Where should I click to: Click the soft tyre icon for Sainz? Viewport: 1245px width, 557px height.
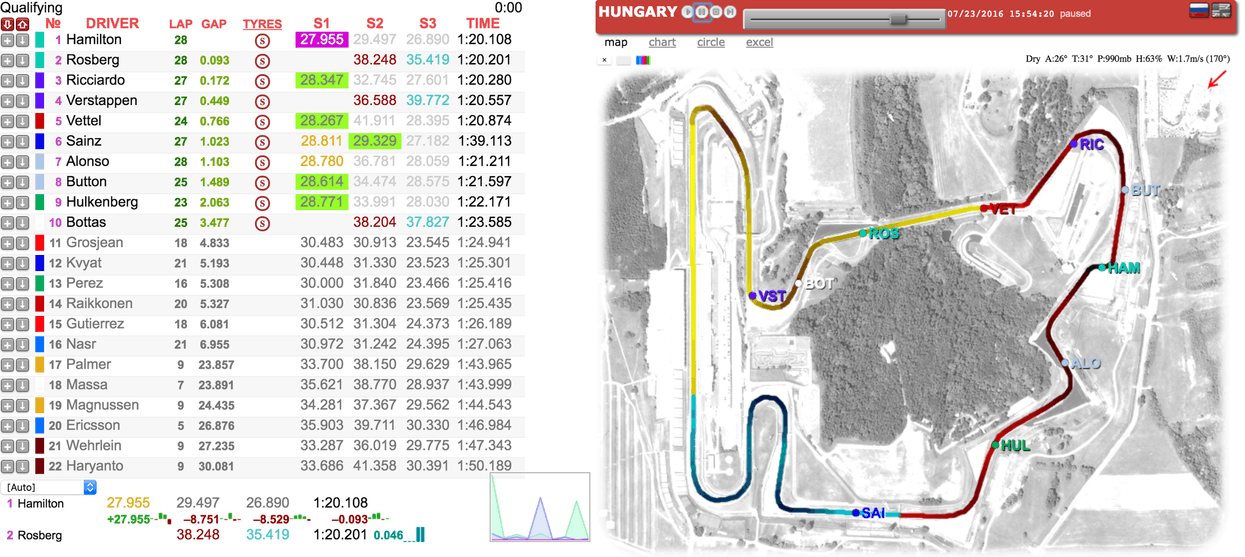click(262, 142)
